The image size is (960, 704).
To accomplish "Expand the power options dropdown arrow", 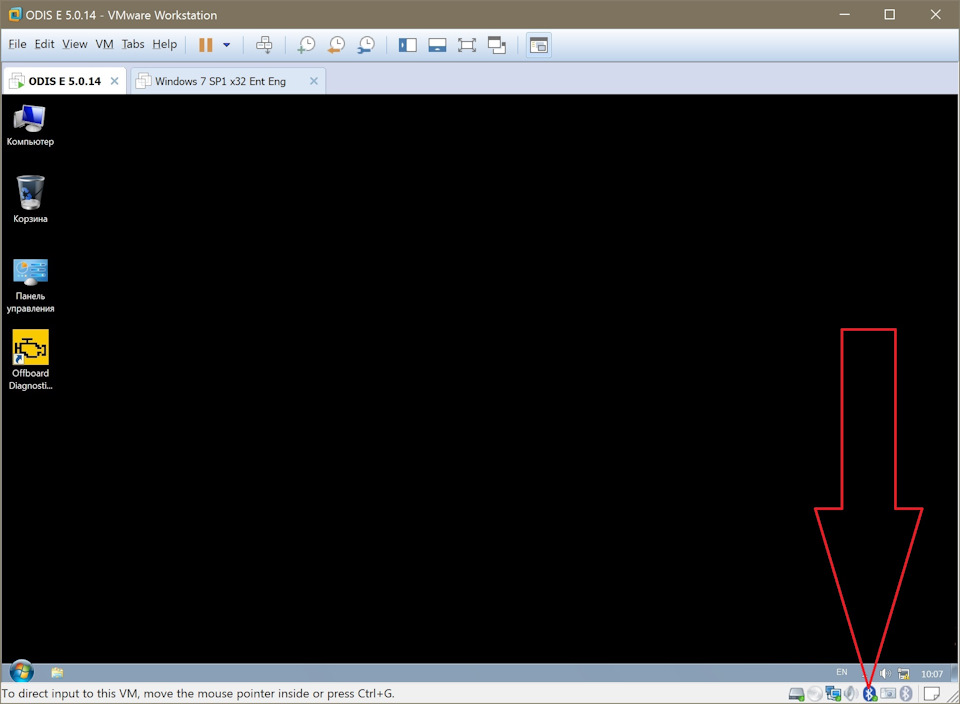I will [x=227, y=45].
